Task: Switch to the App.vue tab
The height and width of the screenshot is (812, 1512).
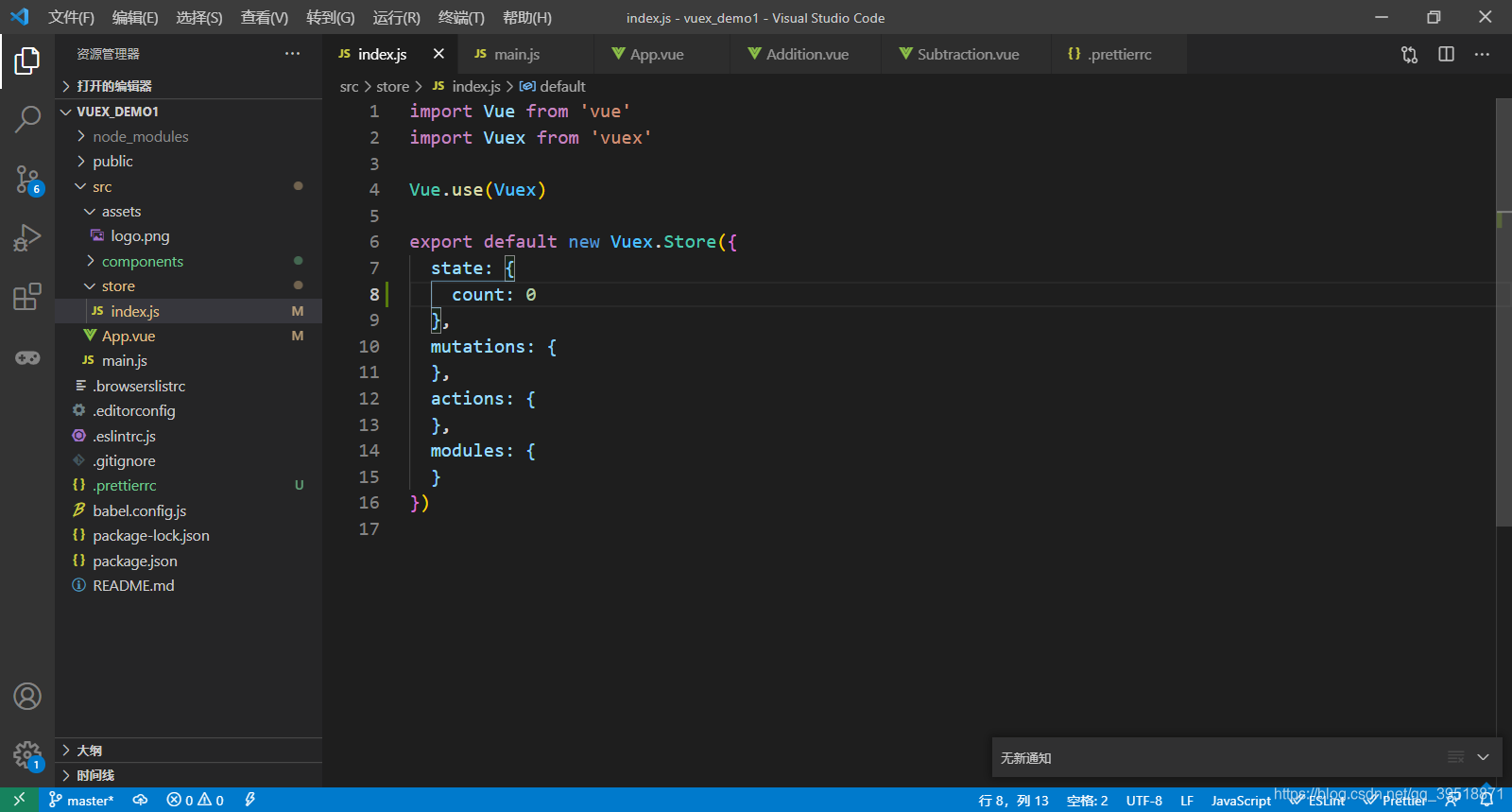Action: (x=662, y=54)
